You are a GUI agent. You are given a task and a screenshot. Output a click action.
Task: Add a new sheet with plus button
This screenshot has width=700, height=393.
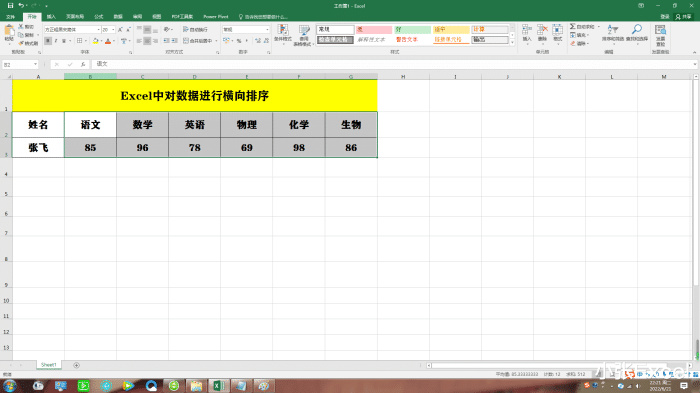(76, 365)
